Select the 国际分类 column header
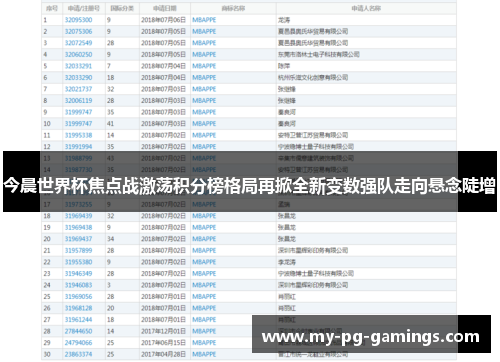 tap(122, 9)
